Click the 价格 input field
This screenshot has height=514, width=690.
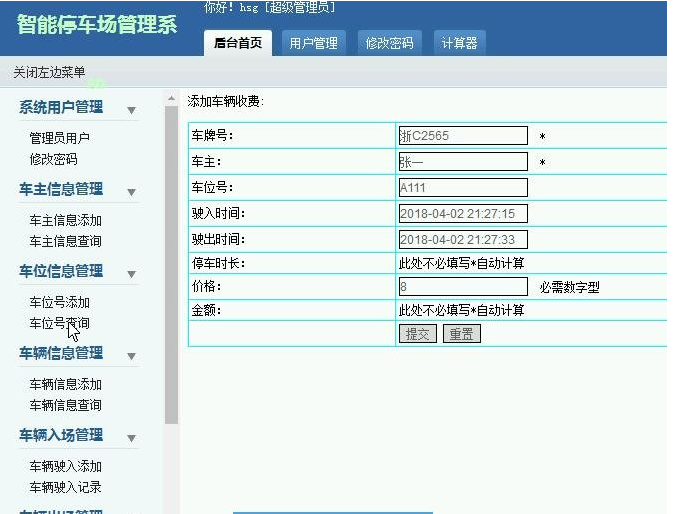pyautogui.click(x=463, y=286)
